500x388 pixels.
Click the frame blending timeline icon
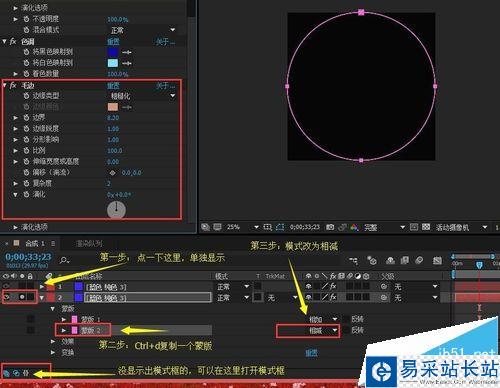pos(405,260)
